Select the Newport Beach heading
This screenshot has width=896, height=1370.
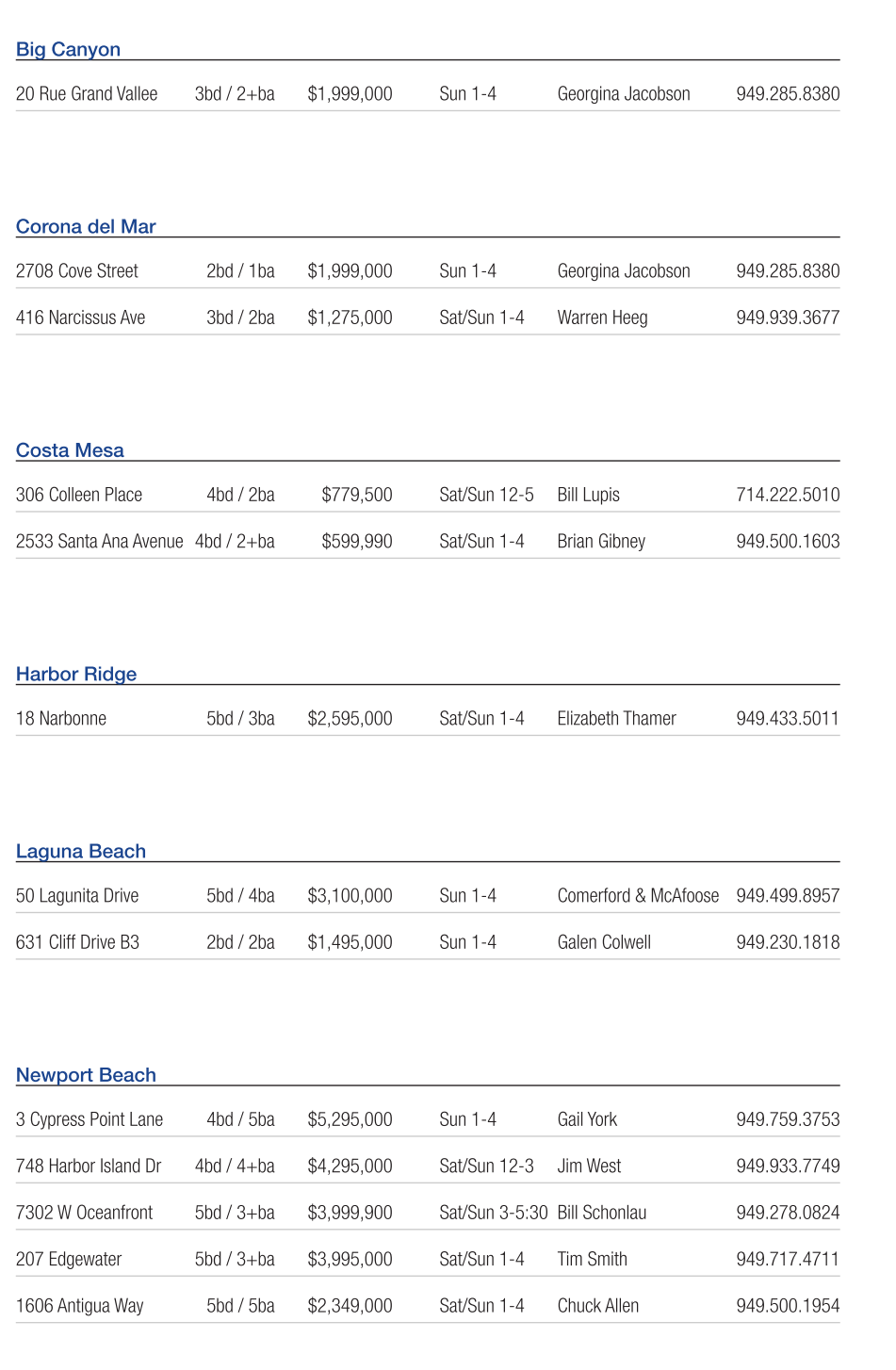pyautogui.click(x=86, y=1075)
